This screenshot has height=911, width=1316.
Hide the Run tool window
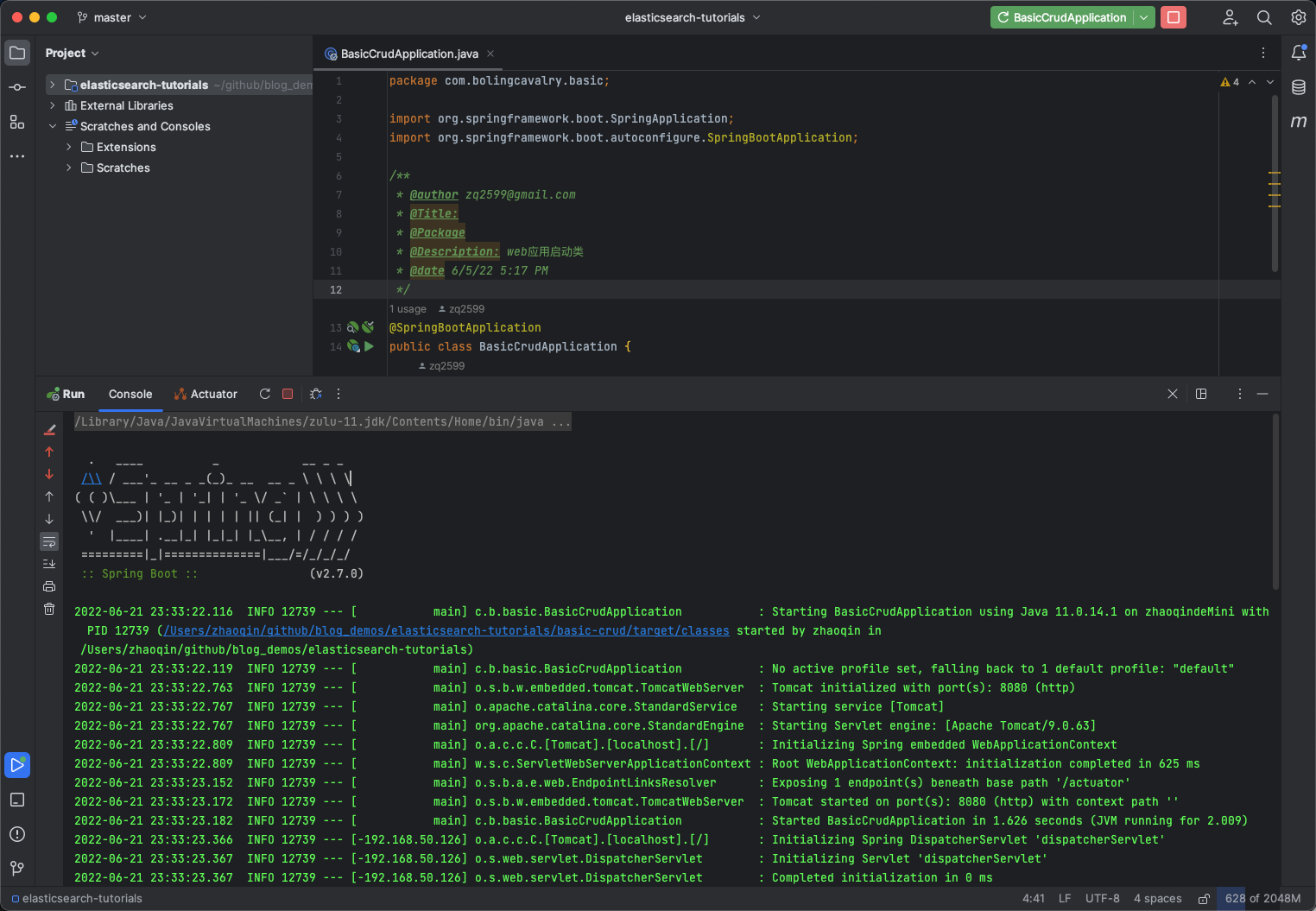coord(1262,394)
